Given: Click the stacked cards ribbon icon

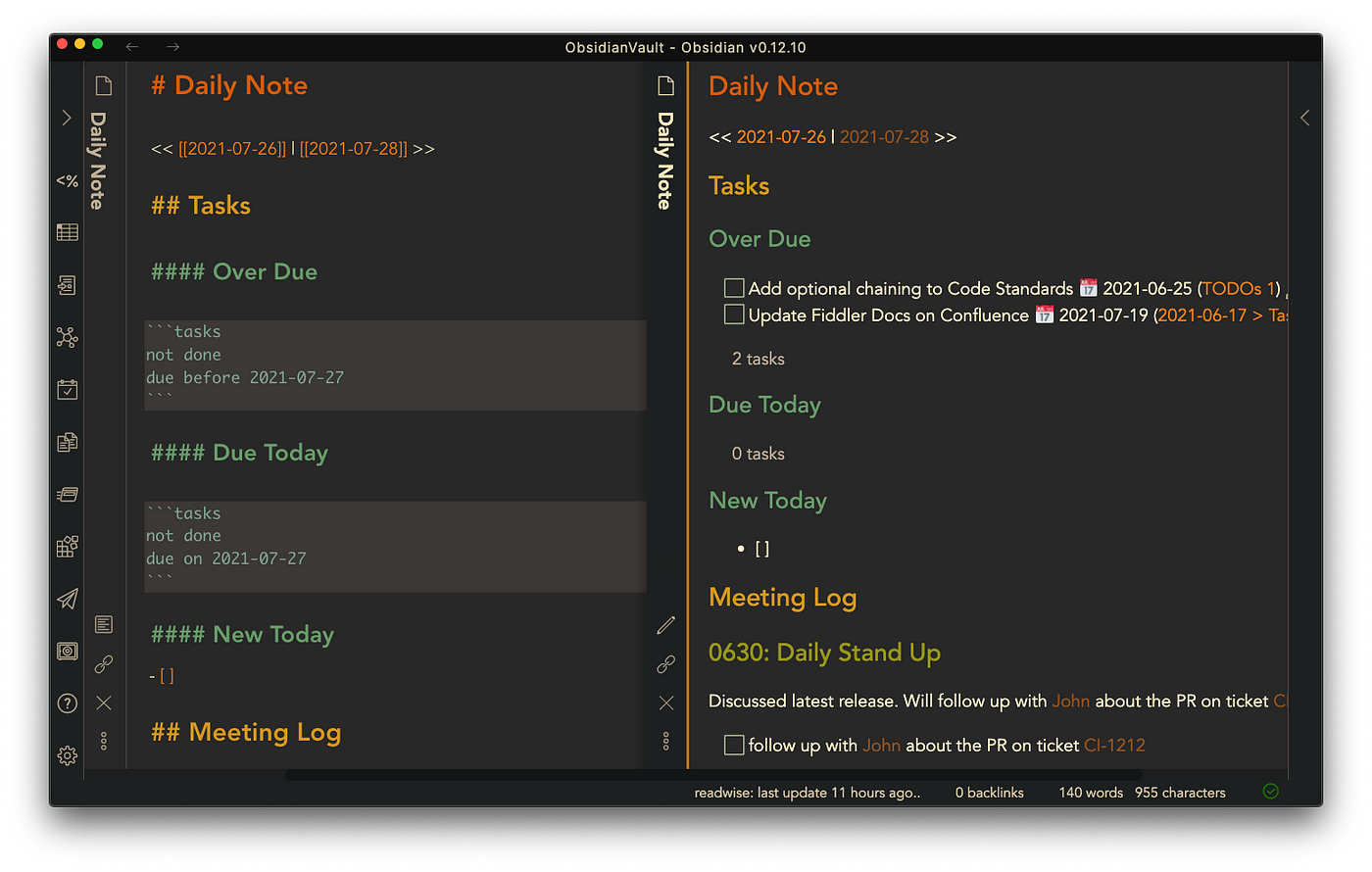Looking at the screenshot, I should [67, 495].
